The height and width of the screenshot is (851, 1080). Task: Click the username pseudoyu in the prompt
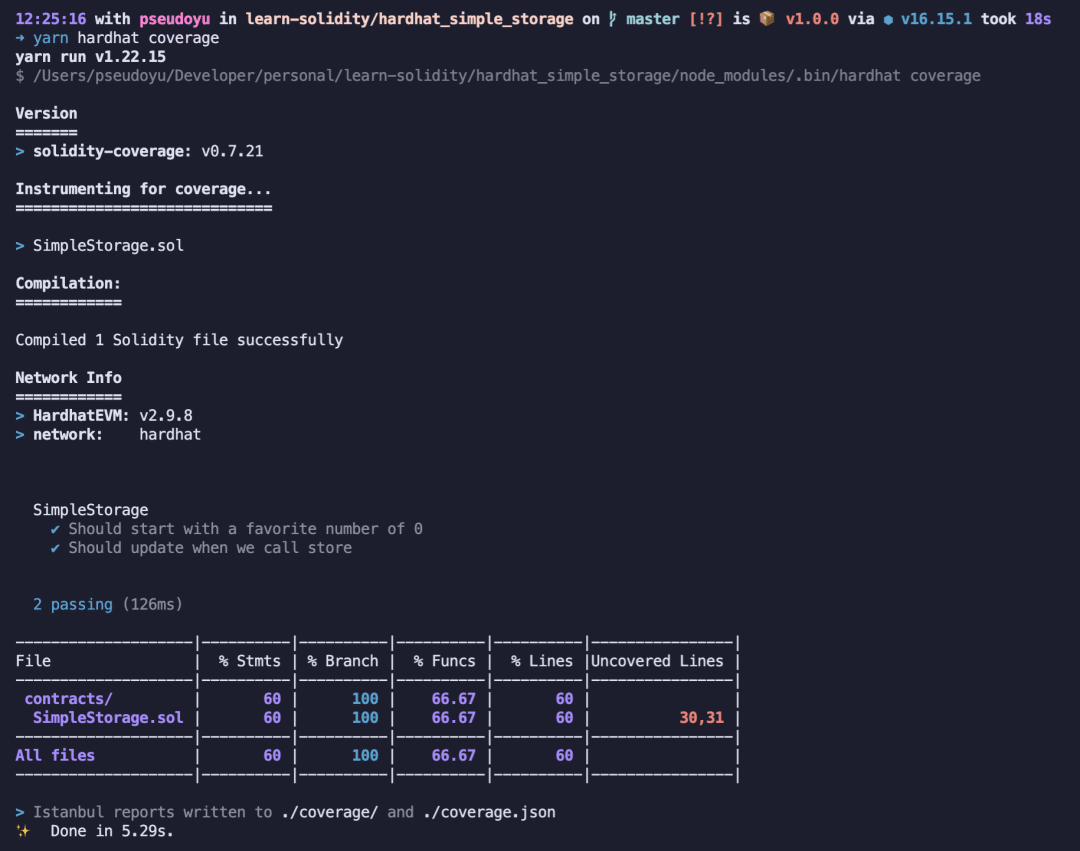174,19
